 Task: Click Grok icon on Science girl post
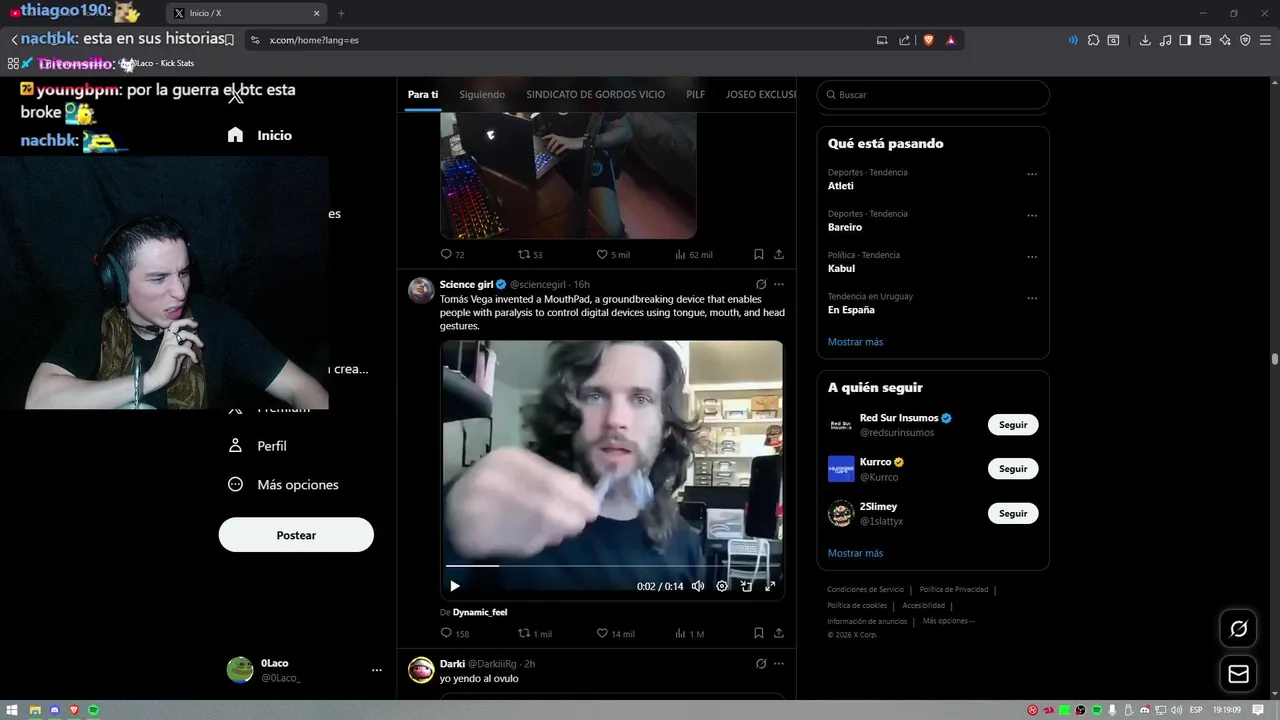click(x=761, y=284)
